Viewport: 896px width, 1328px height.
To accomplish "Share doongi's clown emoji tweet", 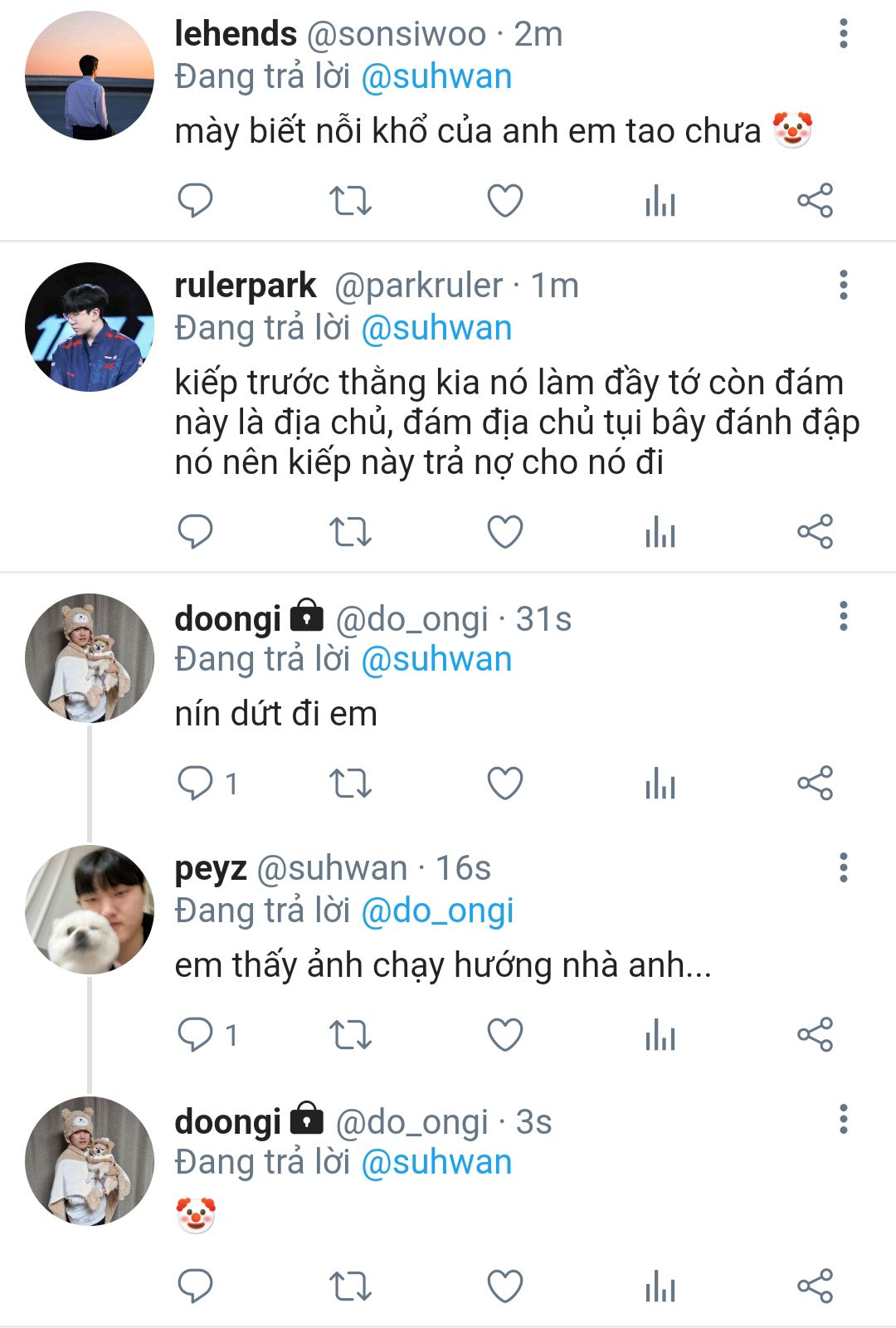I will pos(815,1286).
